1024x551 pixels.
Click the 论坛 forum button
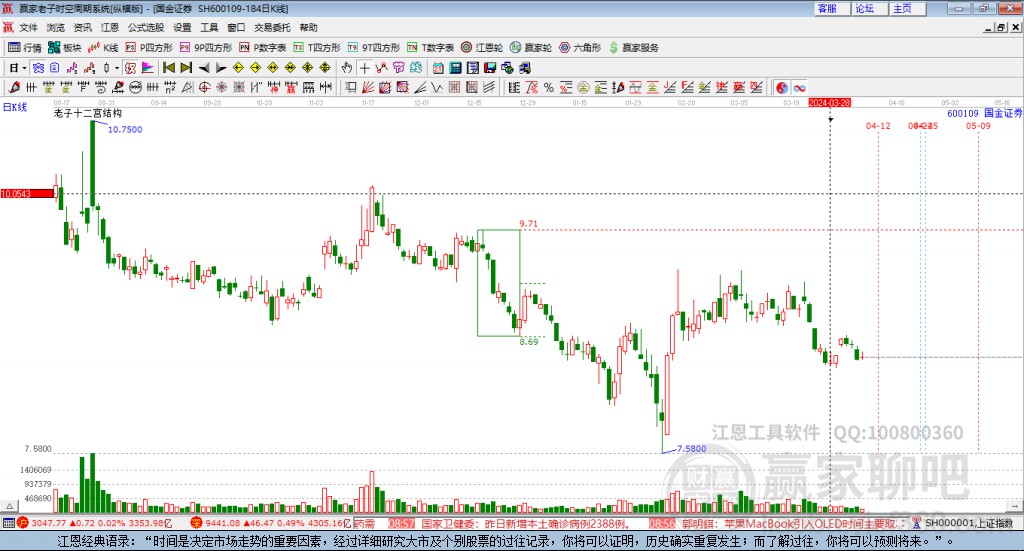tap(864, 8)
